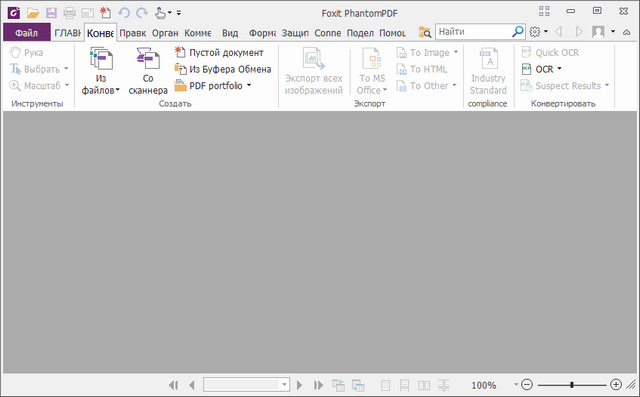Click the Open folder icon in quick access toolbar
This screenshot has width=640, height=397.
click(x=33, y=13)
